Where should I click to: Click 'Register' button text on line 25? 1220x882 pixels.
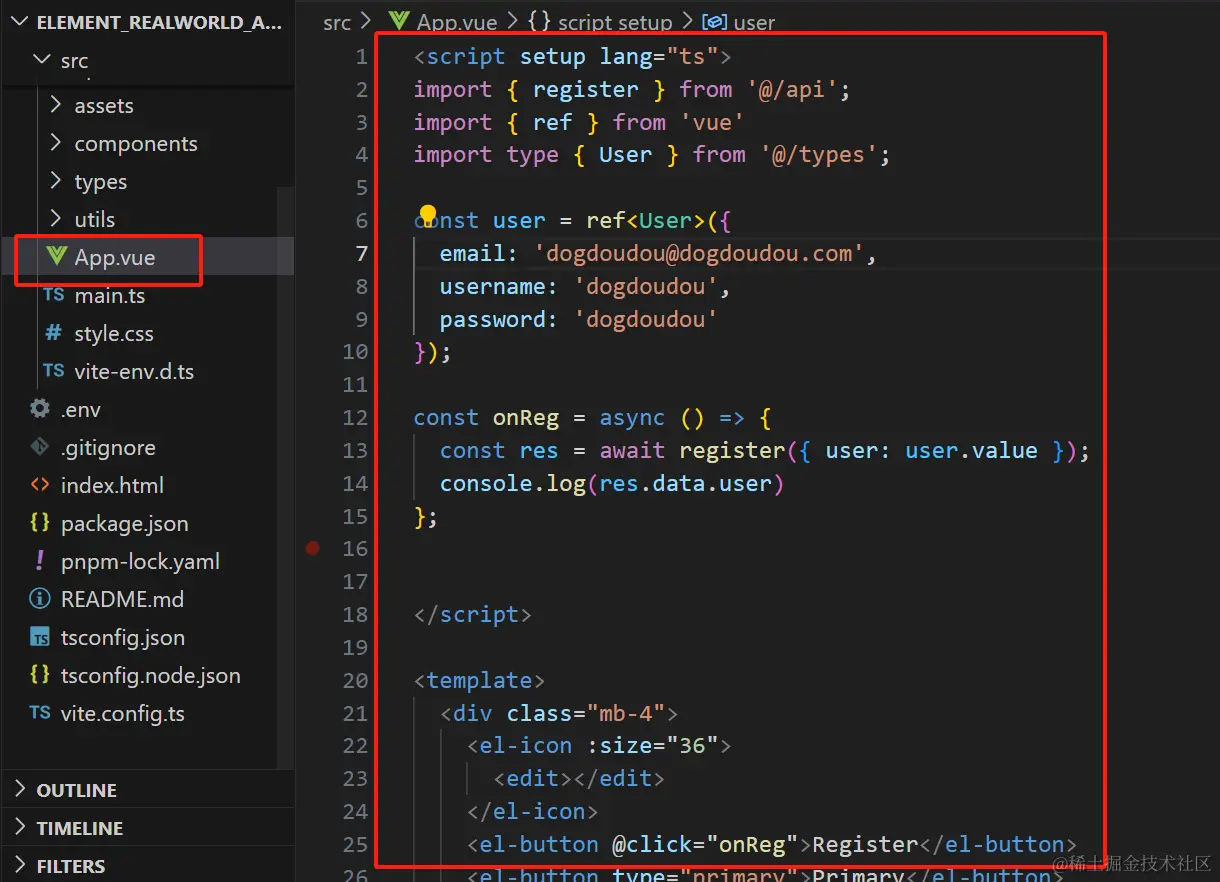(x=865, y=845)
